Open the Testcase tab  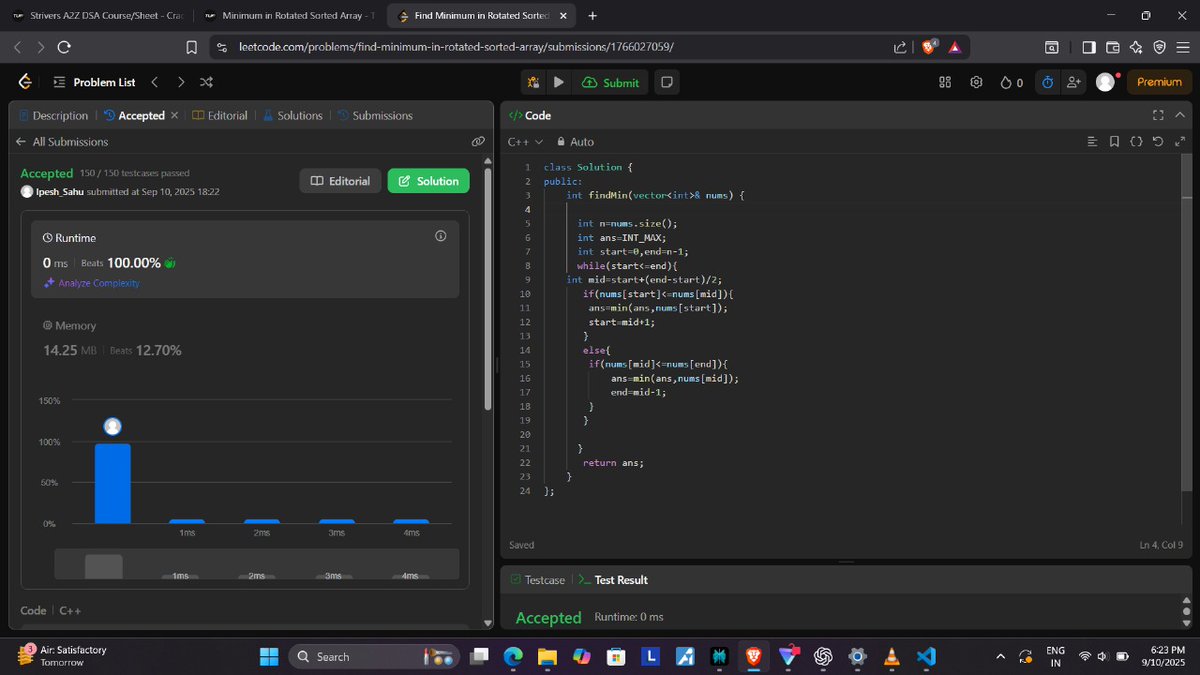pos(544,579)
